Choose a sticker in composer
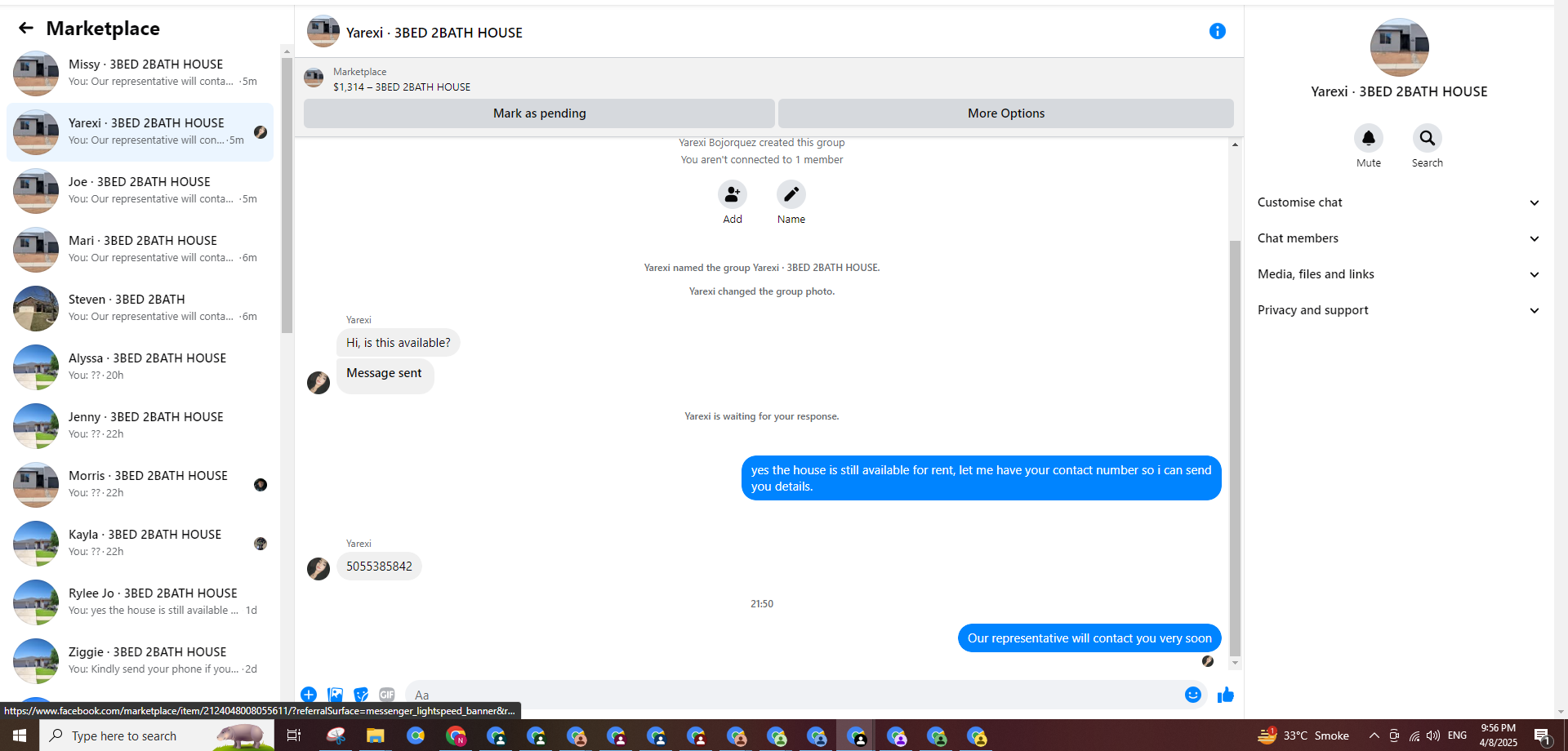 [x=361, y=695]
